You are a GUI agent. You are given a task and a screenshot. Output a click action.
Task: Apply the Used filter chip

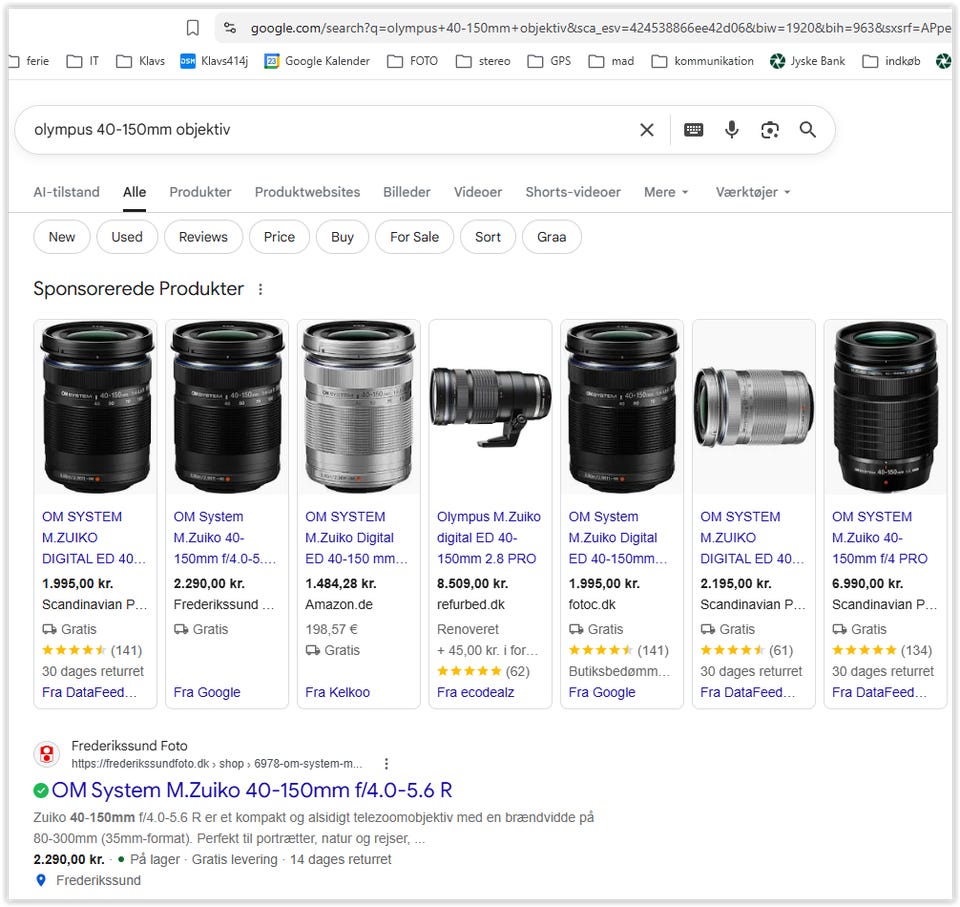[x=127, y=237]
